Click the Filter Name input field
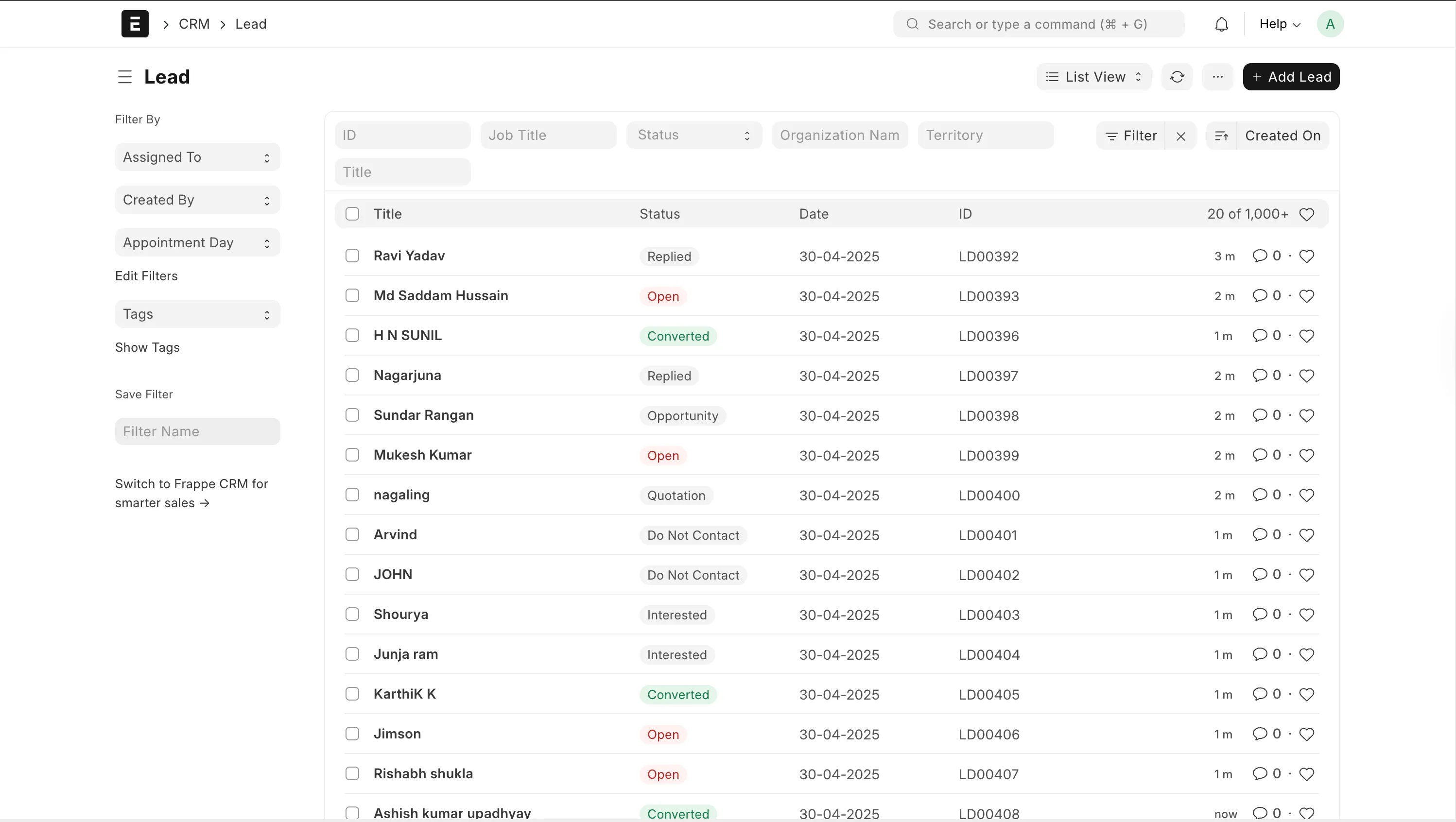The image size is (1456, 822). tap(197, 431)
